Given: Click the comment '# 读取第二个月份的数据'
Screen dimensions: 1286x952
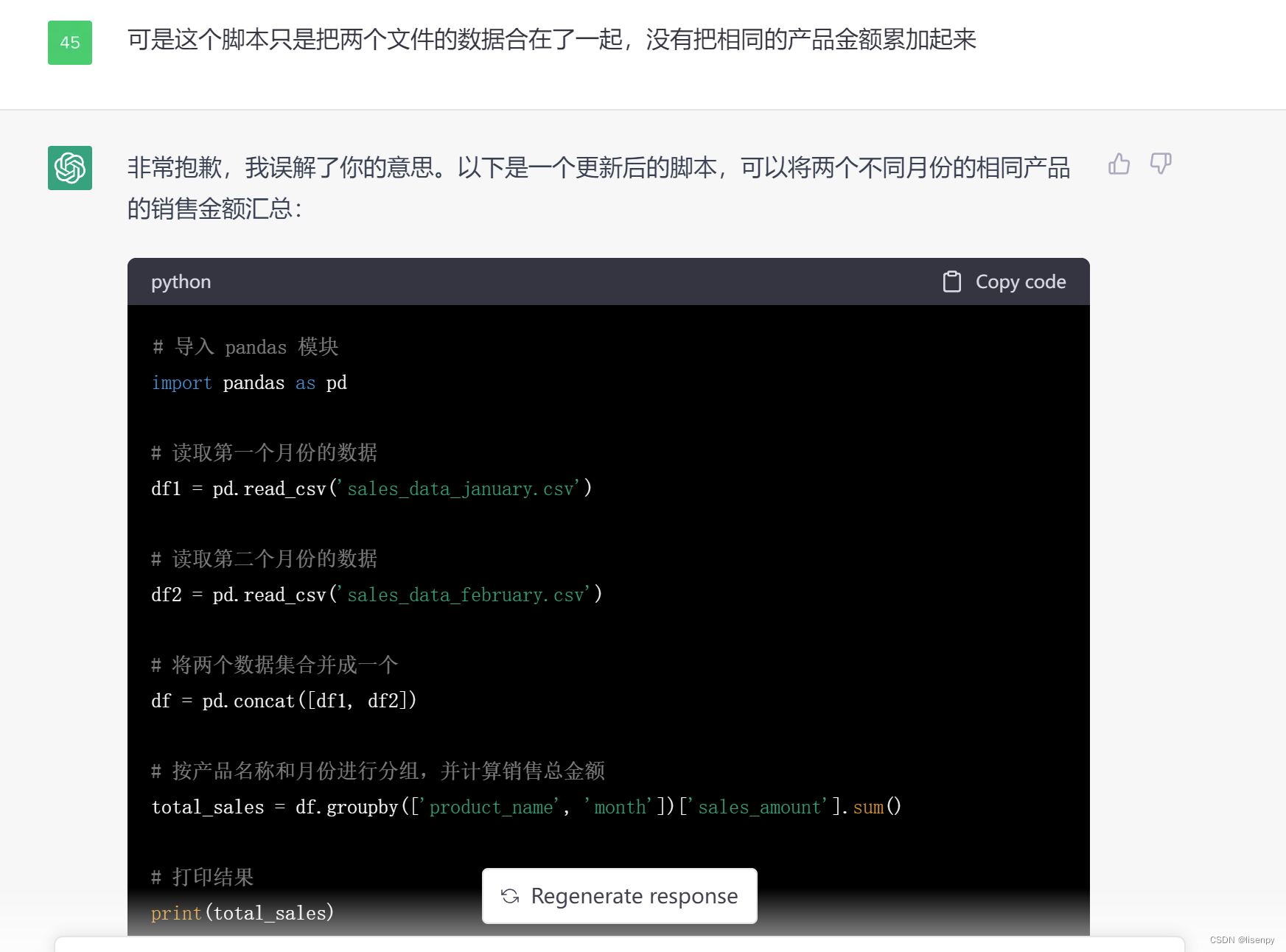Looking at the screenshot, I should tap(264, 559).
